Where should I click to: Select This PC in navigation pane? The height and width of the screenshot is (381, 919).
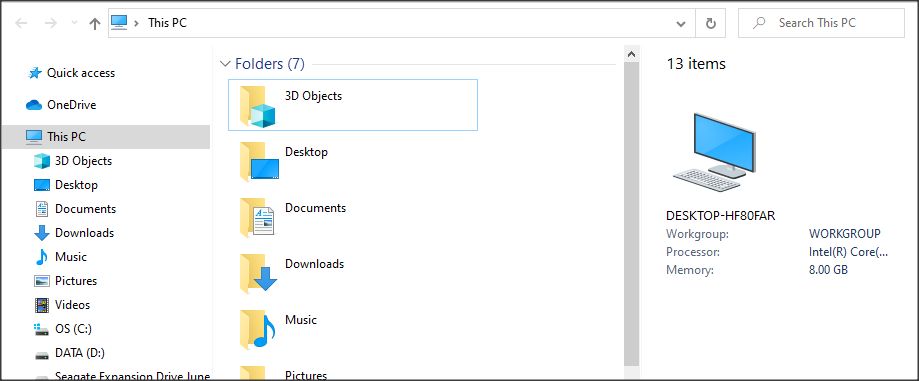[105, 137]
